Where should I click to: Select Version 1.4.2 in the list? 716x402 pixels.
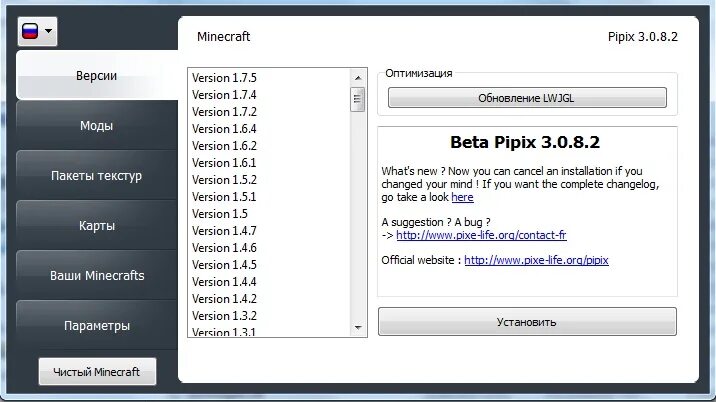pyautogui.click(x=269, y=299)
